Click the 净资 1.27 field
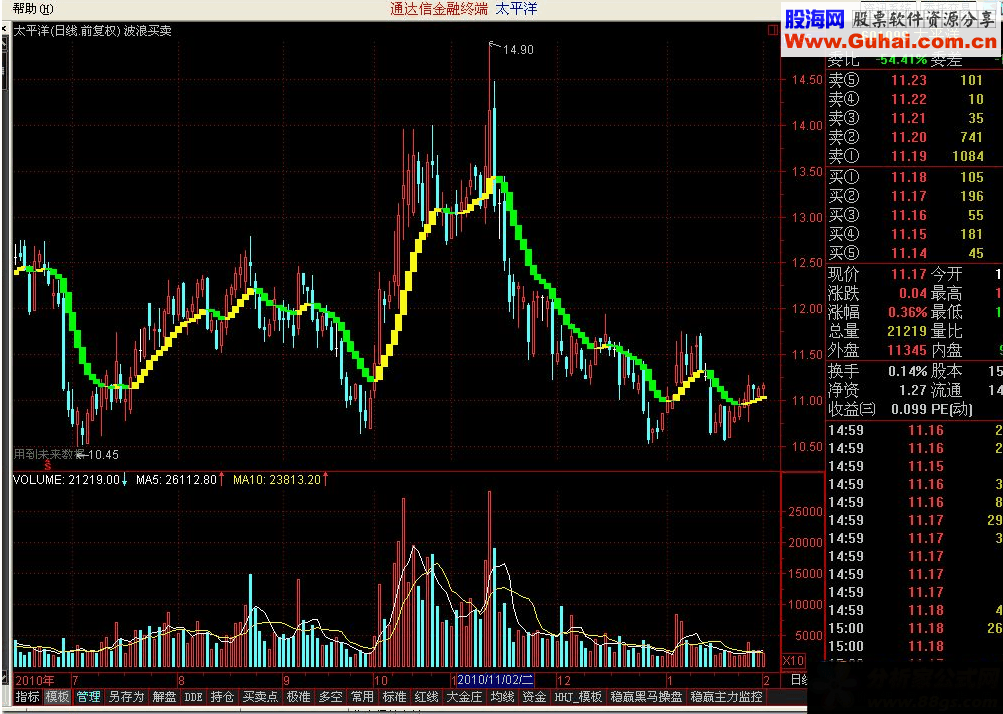Image resolution: width=1003 pixels, height=714 pixels. click(x=877, y=390)
